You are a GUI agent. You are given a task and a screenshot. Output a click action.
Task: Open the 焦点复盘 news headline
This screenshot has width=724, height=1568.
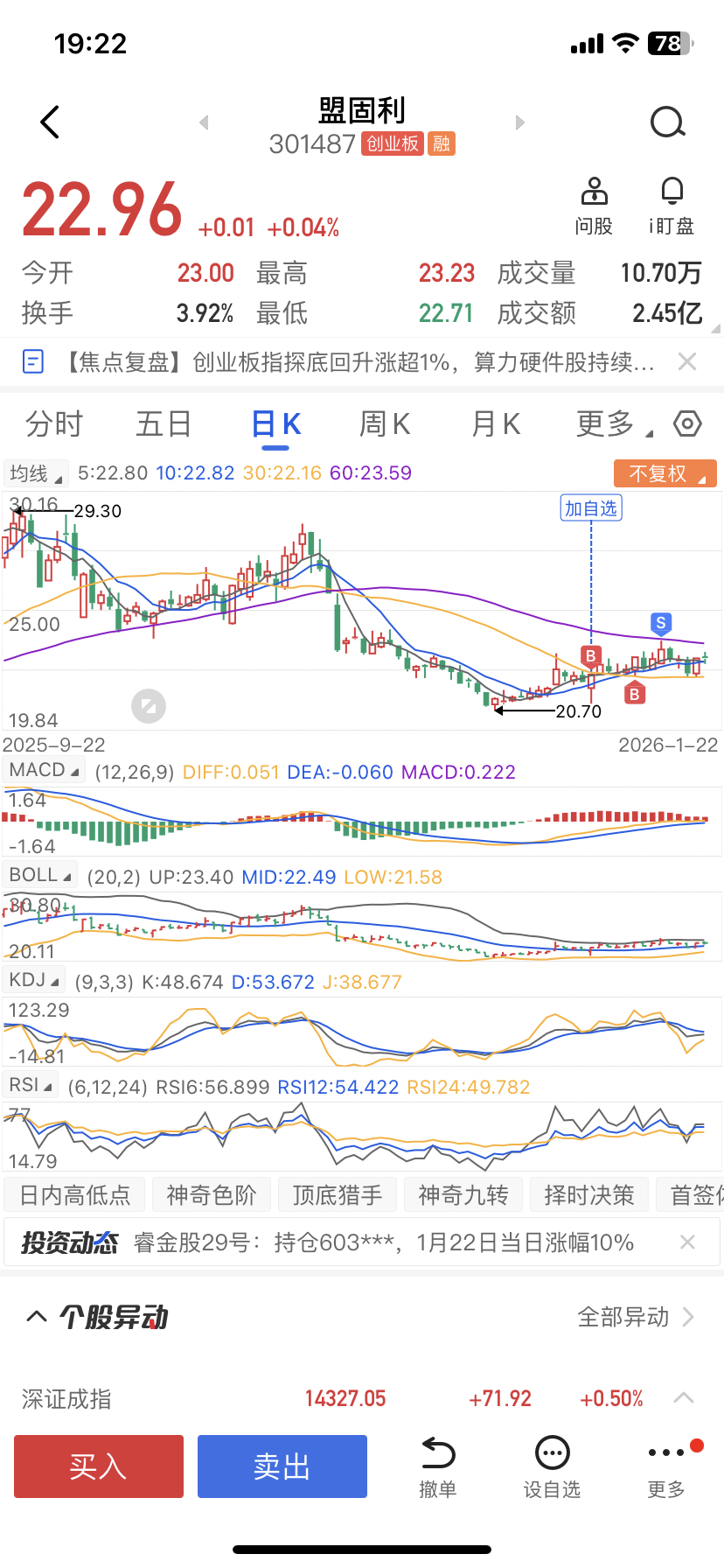point(359,362)
